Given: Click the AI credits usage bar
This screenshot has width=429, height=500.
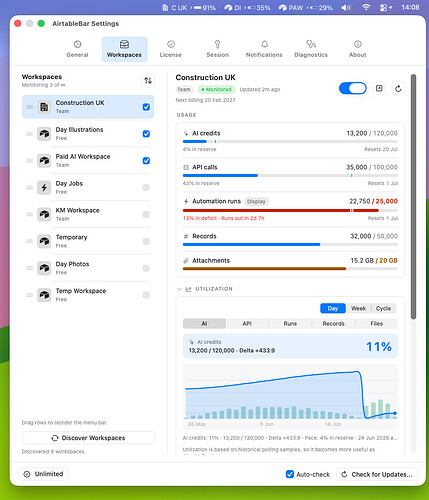Looking at the screenshot, I should 290,142.
